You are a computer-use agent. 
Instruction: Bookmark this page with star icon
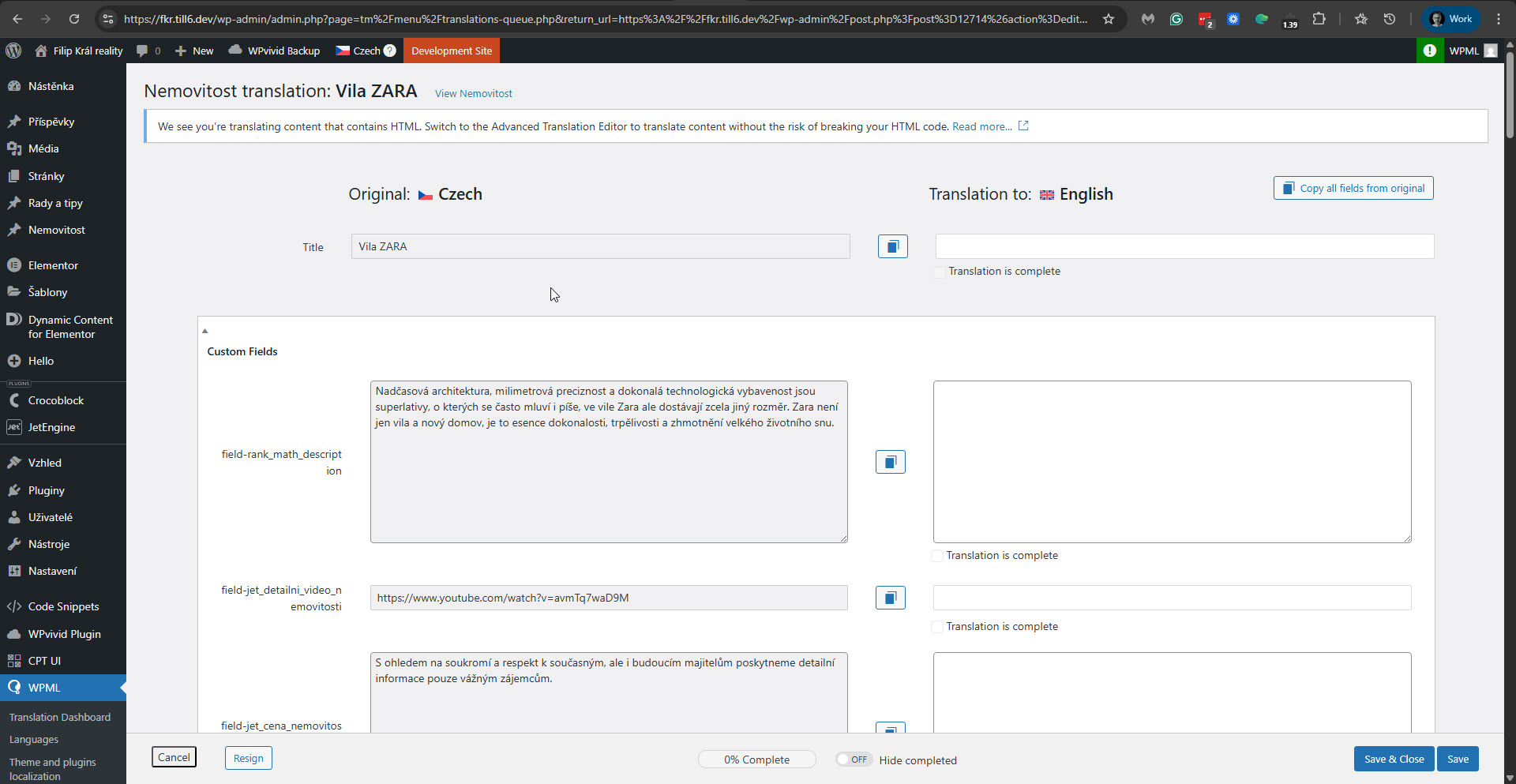(x=1109, y=19)
